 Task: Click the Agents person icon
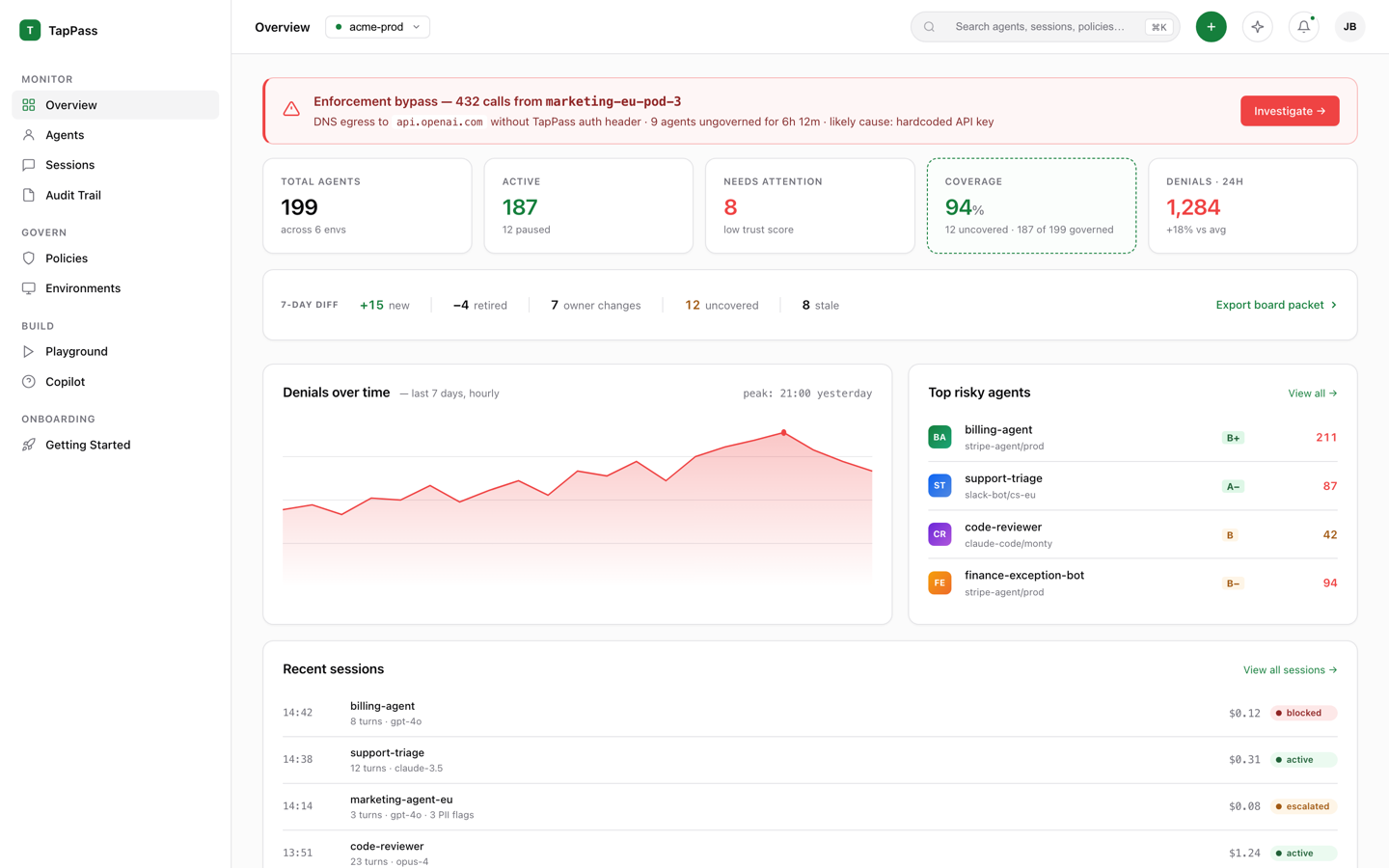click(29, 135)
